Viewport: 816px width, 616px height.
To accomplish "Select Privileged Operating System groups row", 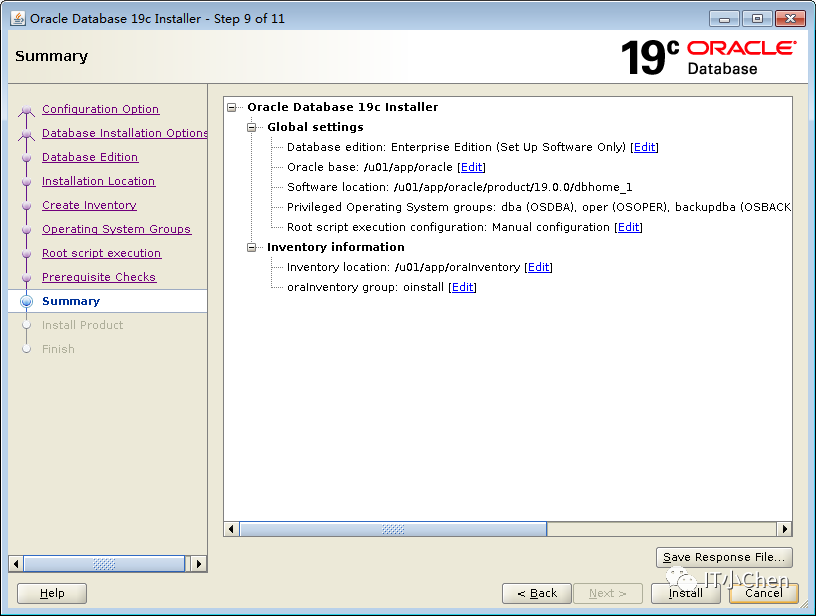I will pos(539,207).
